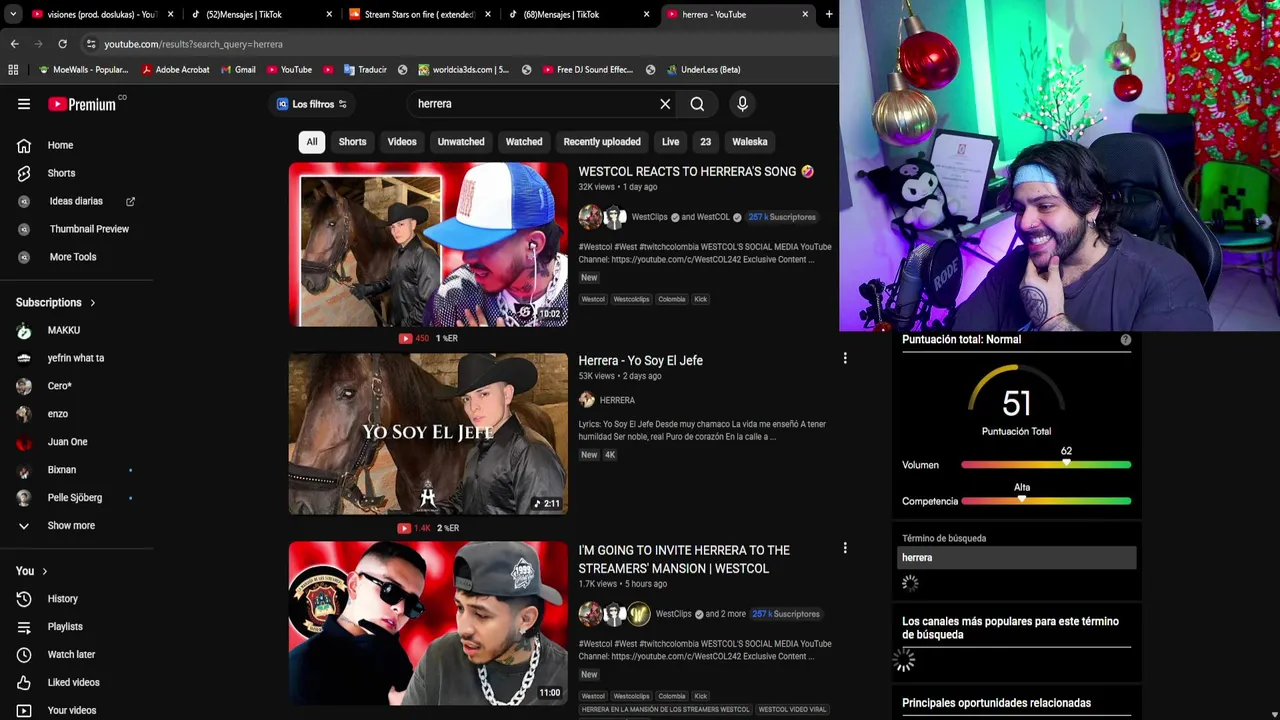1280x720 pixels.
Task: Expand the Subscriptions section chevron
Action: click(92, 303)
